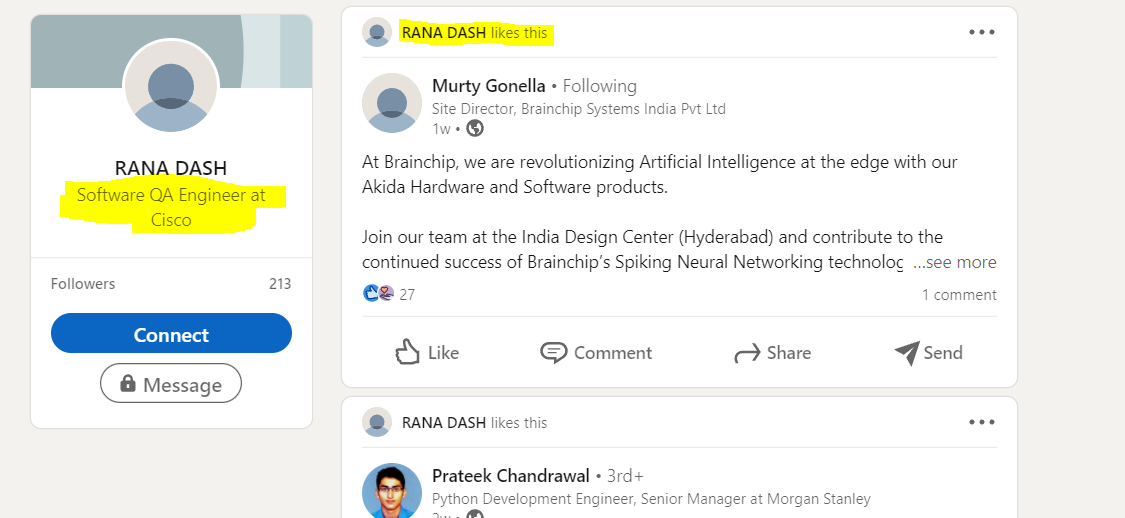Open the 1 comment link
The width and height of the screenshot is (1125, 518).
point(959,295)
